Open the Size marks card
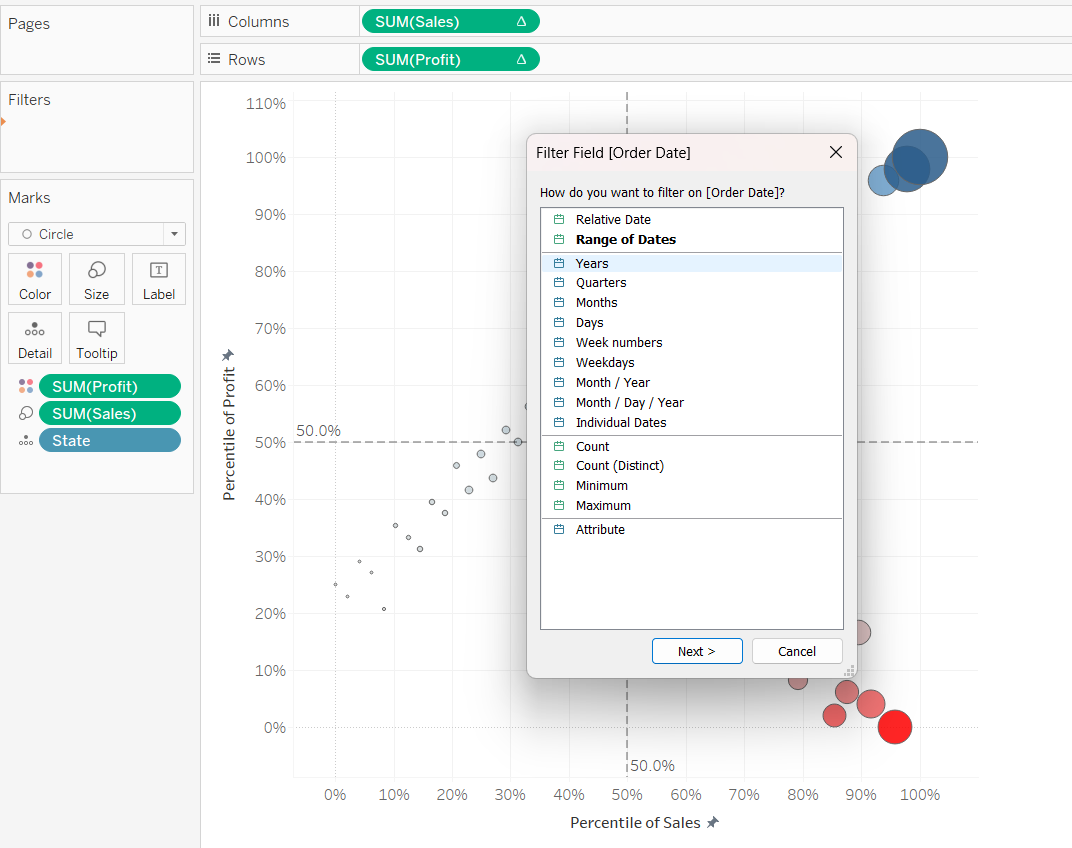This screenshot has height=848, width=1072. 97,279
